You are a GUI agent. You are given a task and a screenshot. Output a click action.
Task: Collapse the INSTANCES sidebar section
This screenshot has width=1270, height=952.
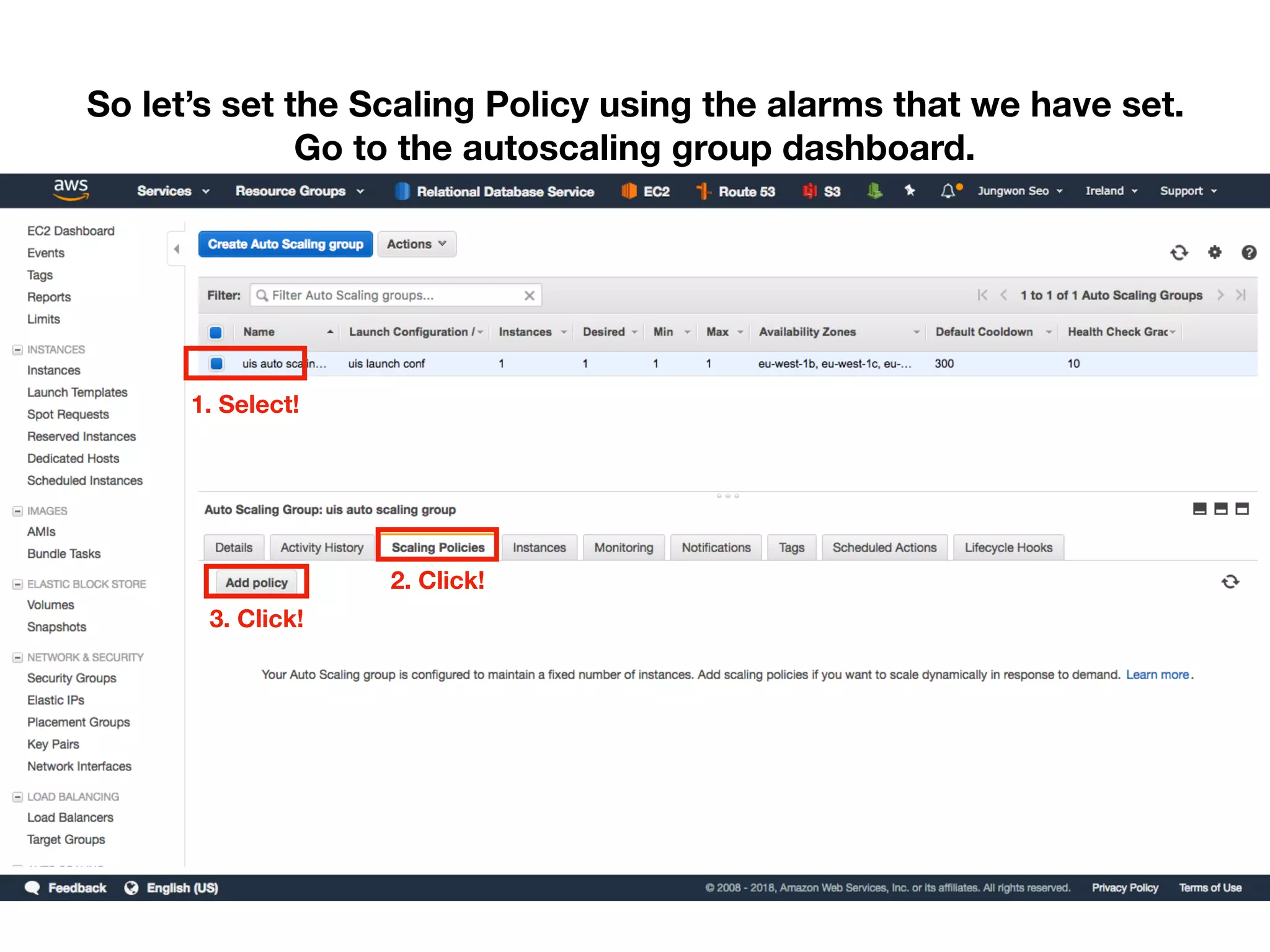pyautogui.click(x=18, y=350)
